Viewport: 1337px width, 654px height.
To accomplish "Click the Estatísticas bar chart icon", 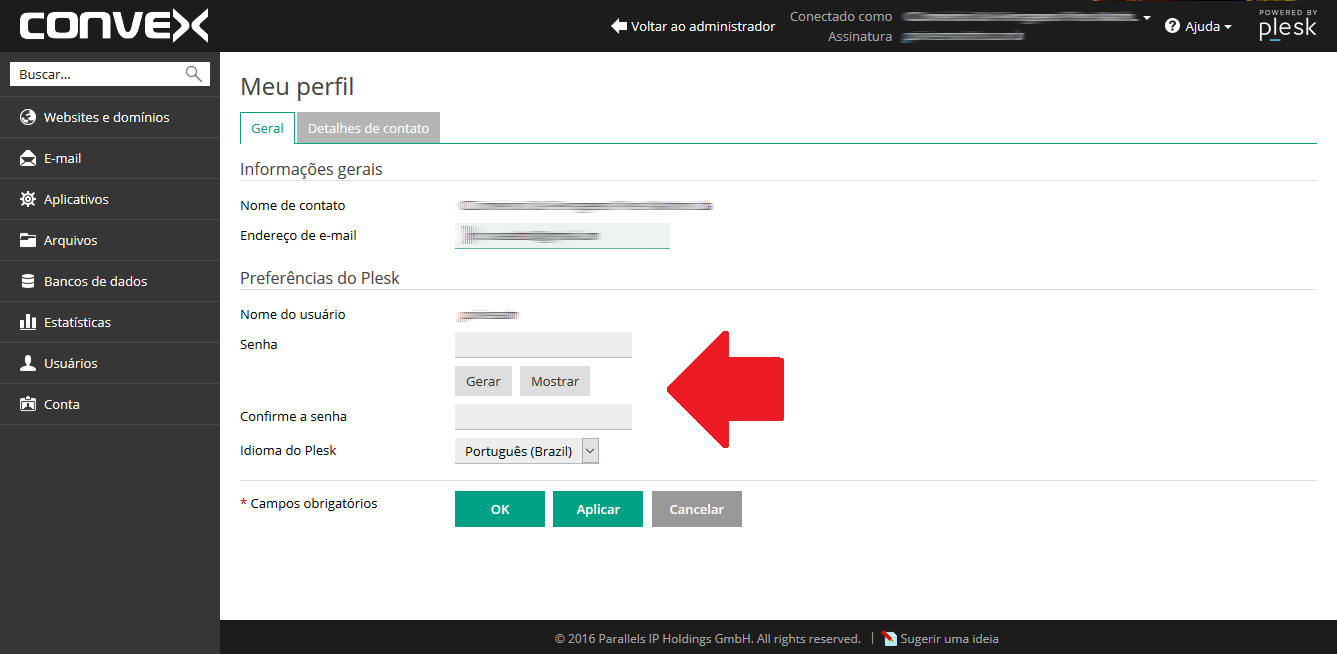I will pyautogui.click(x=28, y=322).
